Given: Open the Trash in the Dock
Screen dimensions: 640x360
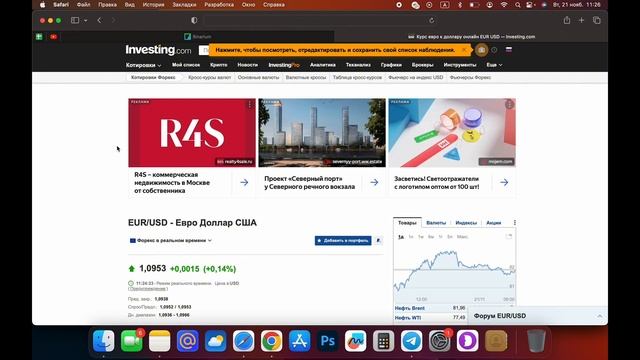Looking at the screenshot, I should pyautogui.click(x=536, y=340).
